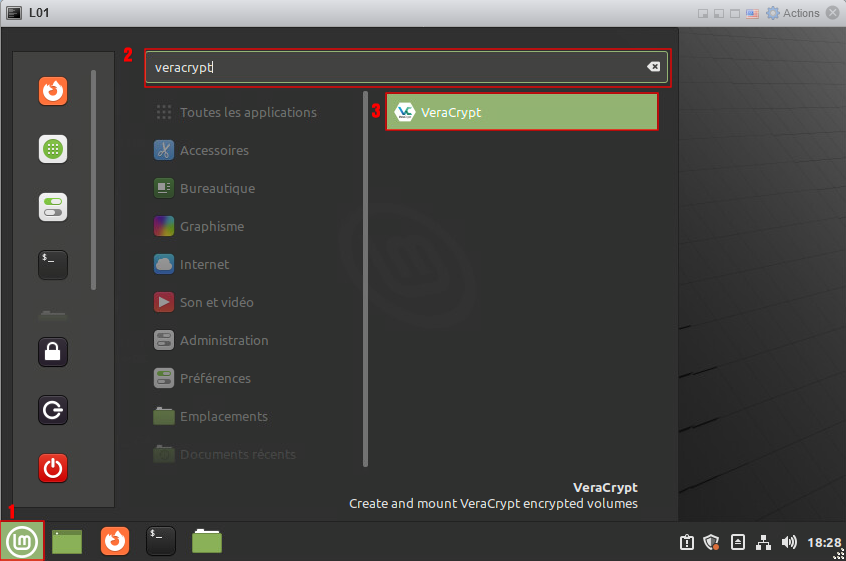Open system settings toggle icon in favorites

(53, 207)
